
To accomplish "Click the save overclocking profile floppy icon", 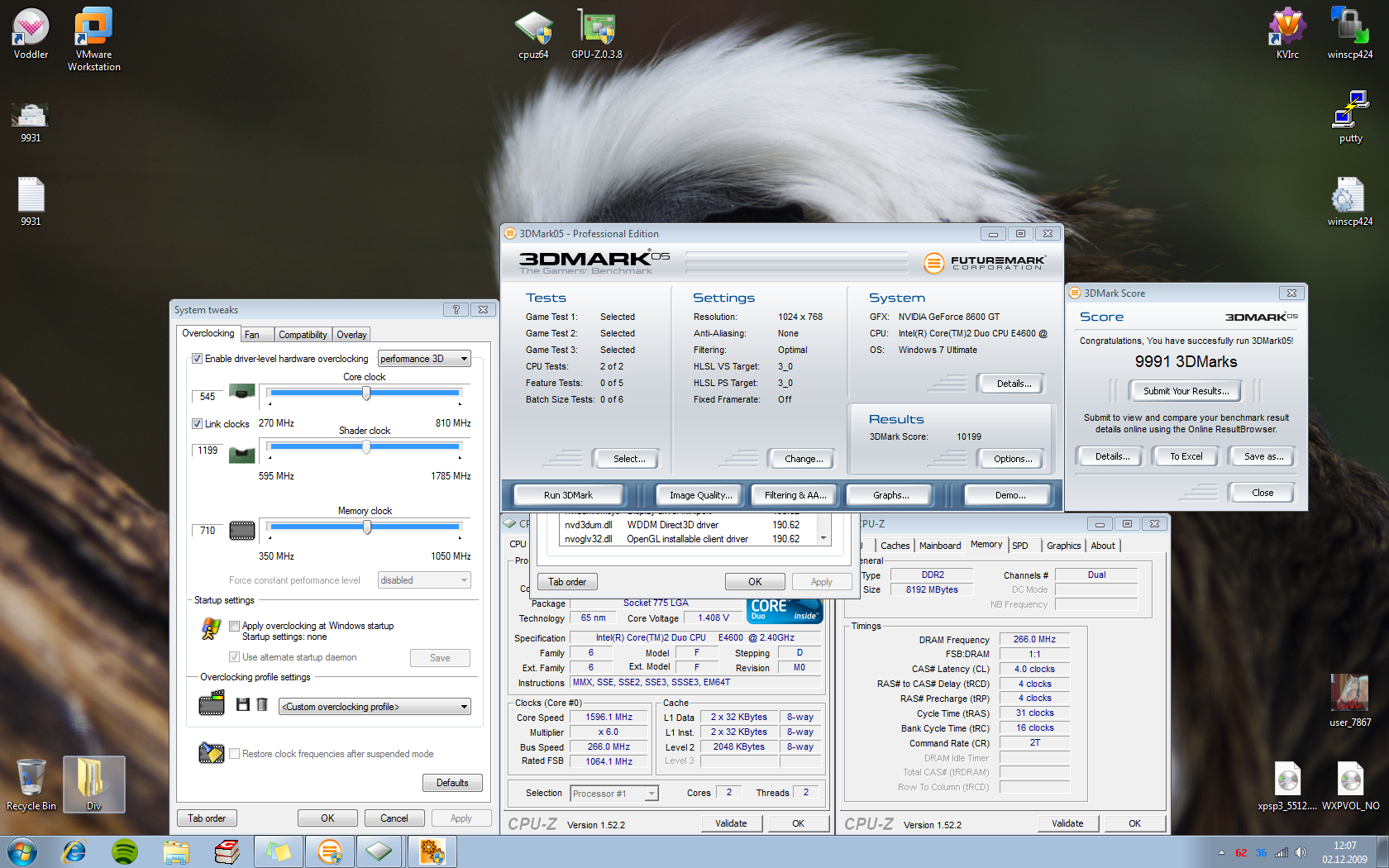I will point(243,704).
